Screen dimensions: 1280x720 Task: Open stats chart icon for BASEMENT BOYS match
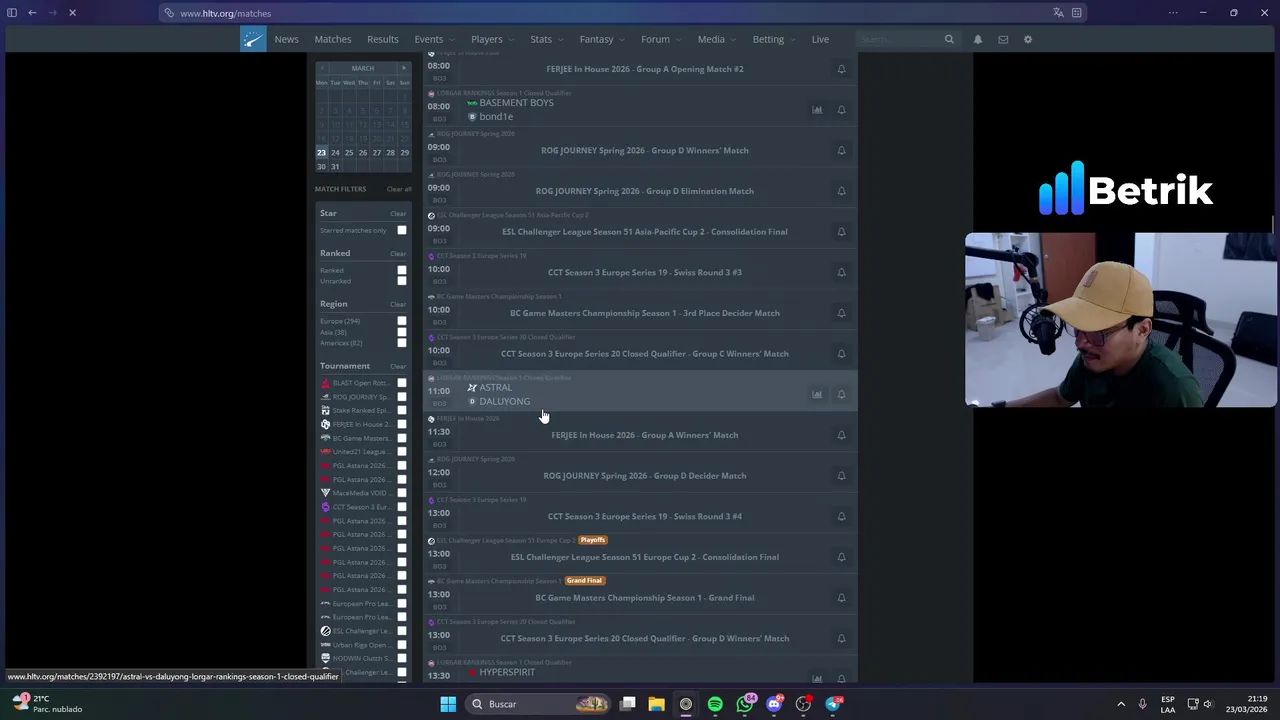click(817, 110)
